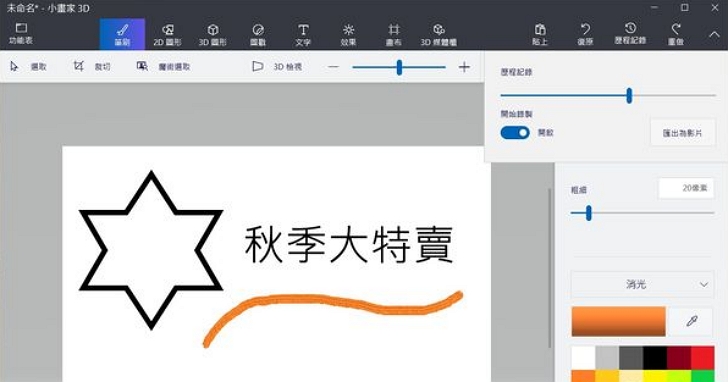728x382 pixels.
Task: Switch to the 2D 圖形 tab
Action: coord(167,34)
